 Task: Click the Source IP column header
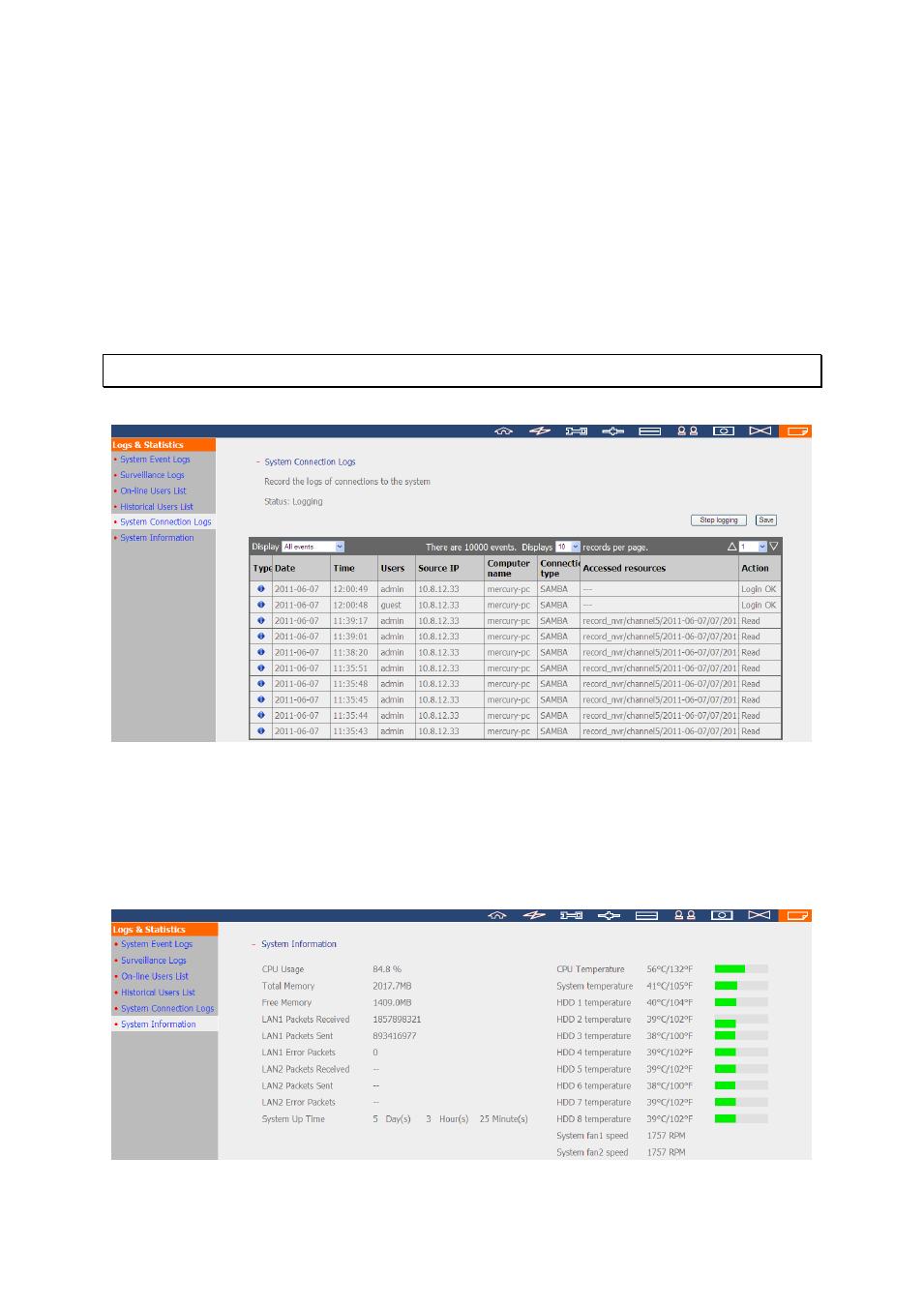438,569
